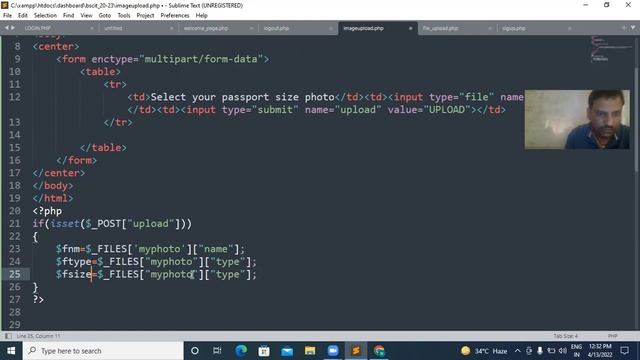Open Cortana circle icon
The image size is (640, 360).
[195, 351]
